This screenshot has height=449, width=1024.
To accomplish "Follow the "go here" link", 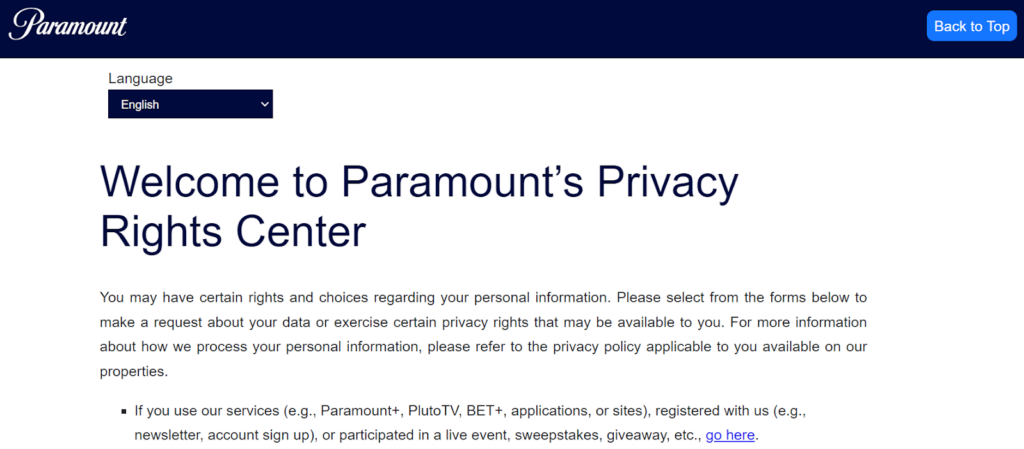I will tap(731, 436).
